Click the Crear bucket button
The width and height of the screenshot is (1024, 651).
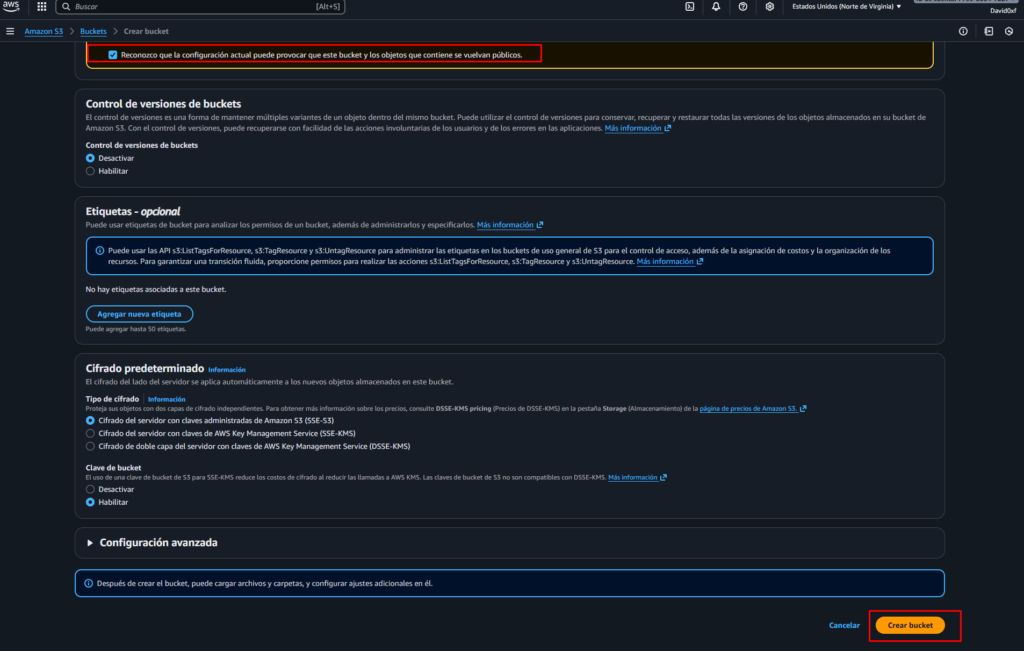coord(909,625)
